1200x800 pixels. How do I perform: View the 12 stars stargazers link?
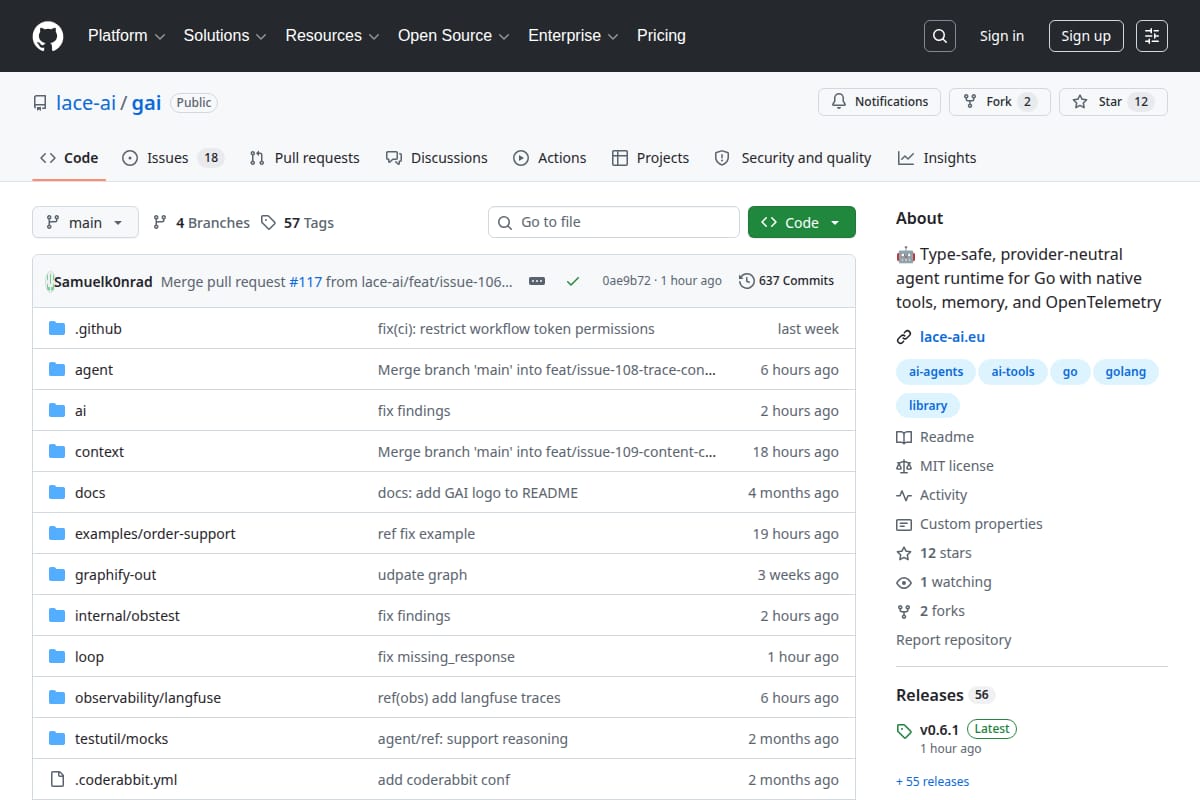point(934,553)
